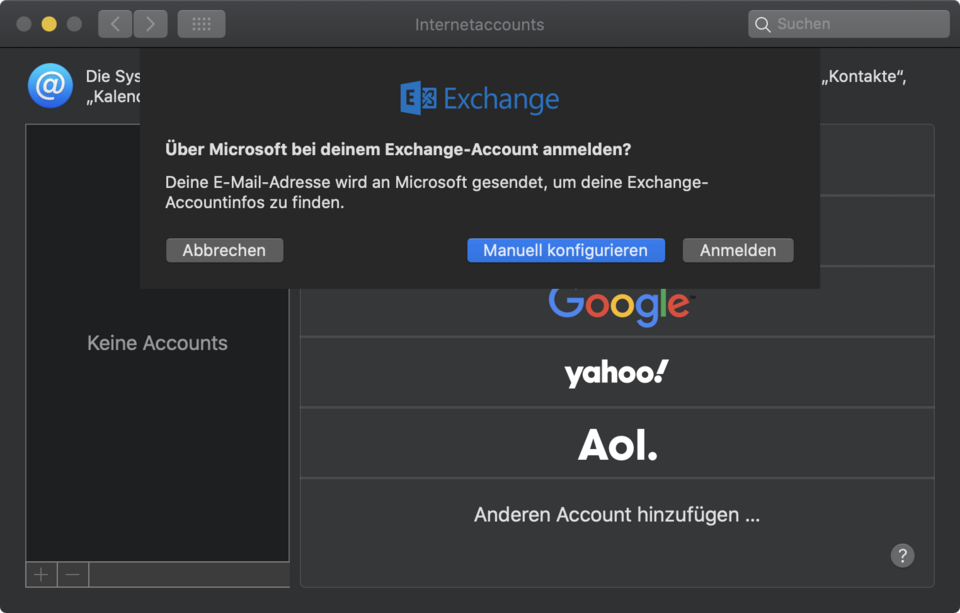Click the Exchange logo in dialog

479,98
